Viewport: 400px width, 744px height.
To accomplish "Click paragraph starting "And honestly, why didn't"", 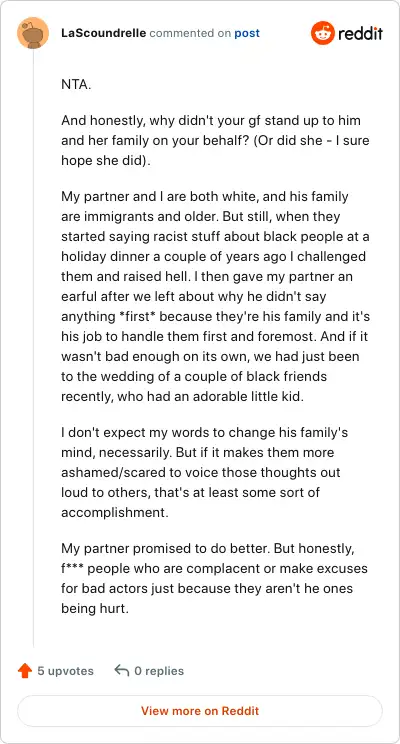I will [x=215, y=140].
